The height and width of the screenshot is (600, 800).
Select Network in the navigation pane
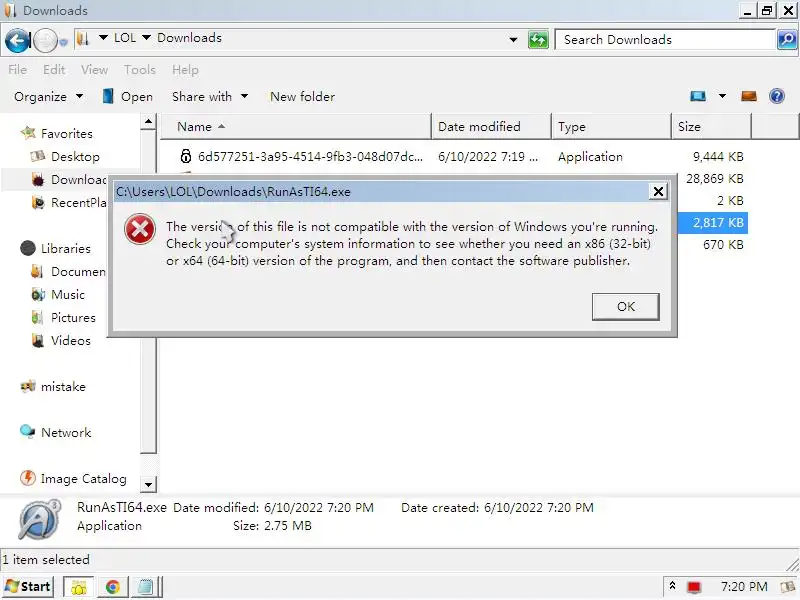(x=66, y=433)
